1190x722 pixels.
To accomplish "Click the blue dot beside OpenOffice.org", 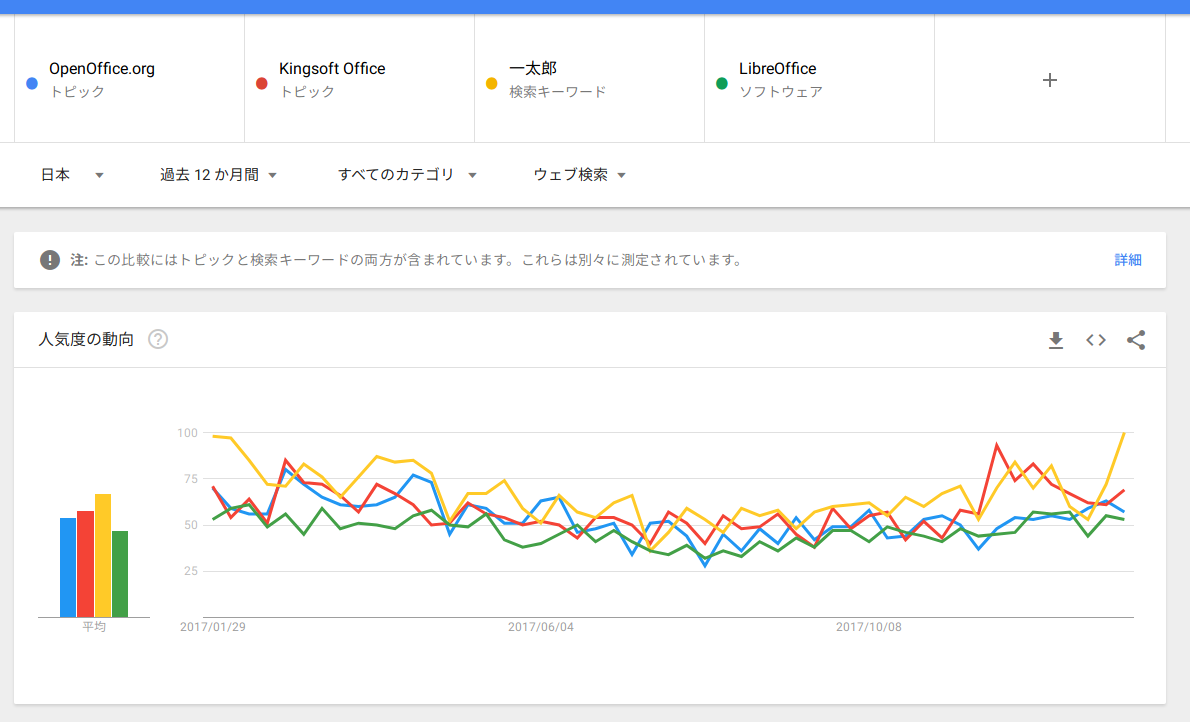I will [x=32, y=84].
